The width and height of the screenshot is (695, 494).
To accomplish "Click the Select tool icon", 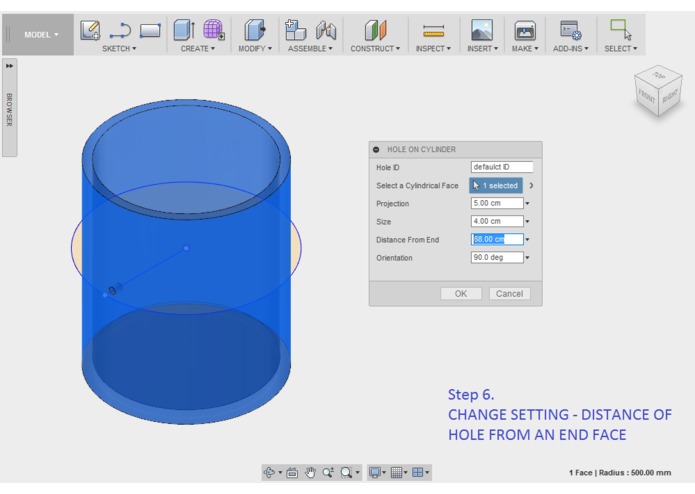I will [x=621, y=29].
